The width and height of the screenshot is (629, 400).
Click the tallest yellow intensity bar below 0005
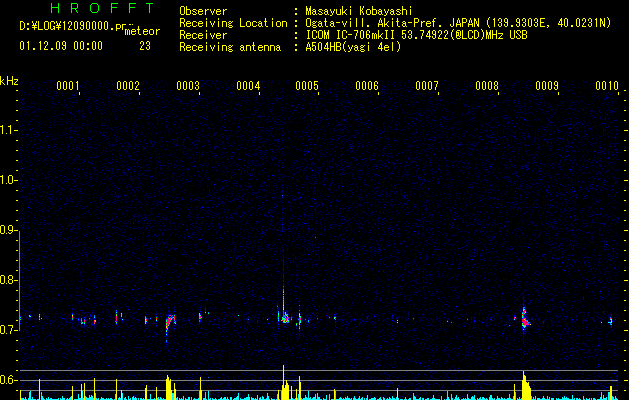coord(283,382)
